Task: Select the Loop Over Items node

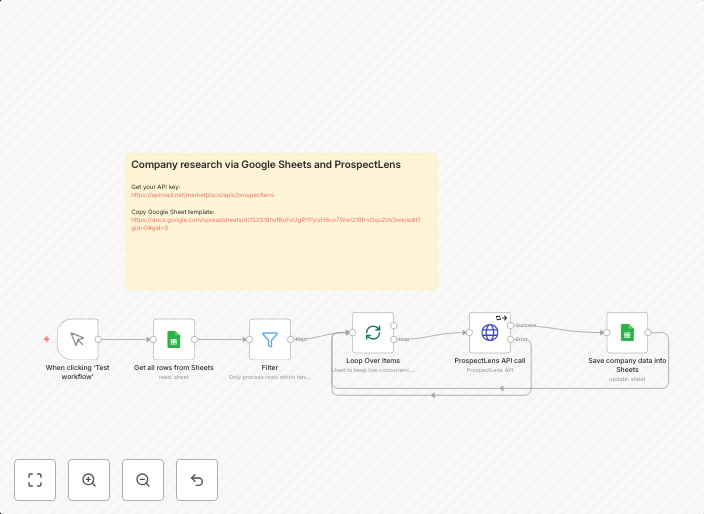Action: (373, 333)
